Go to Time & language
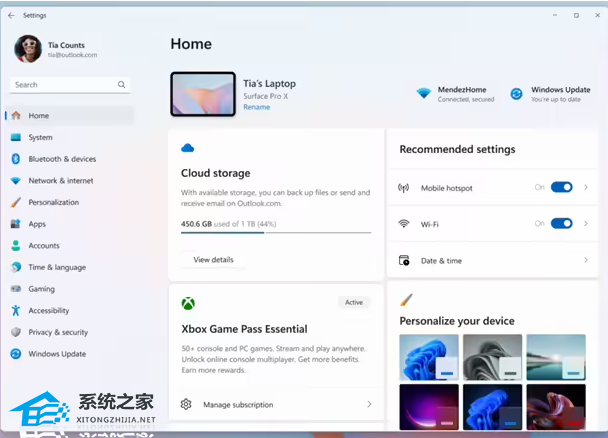This screenshot has height=438, width=608. [70, 267]
